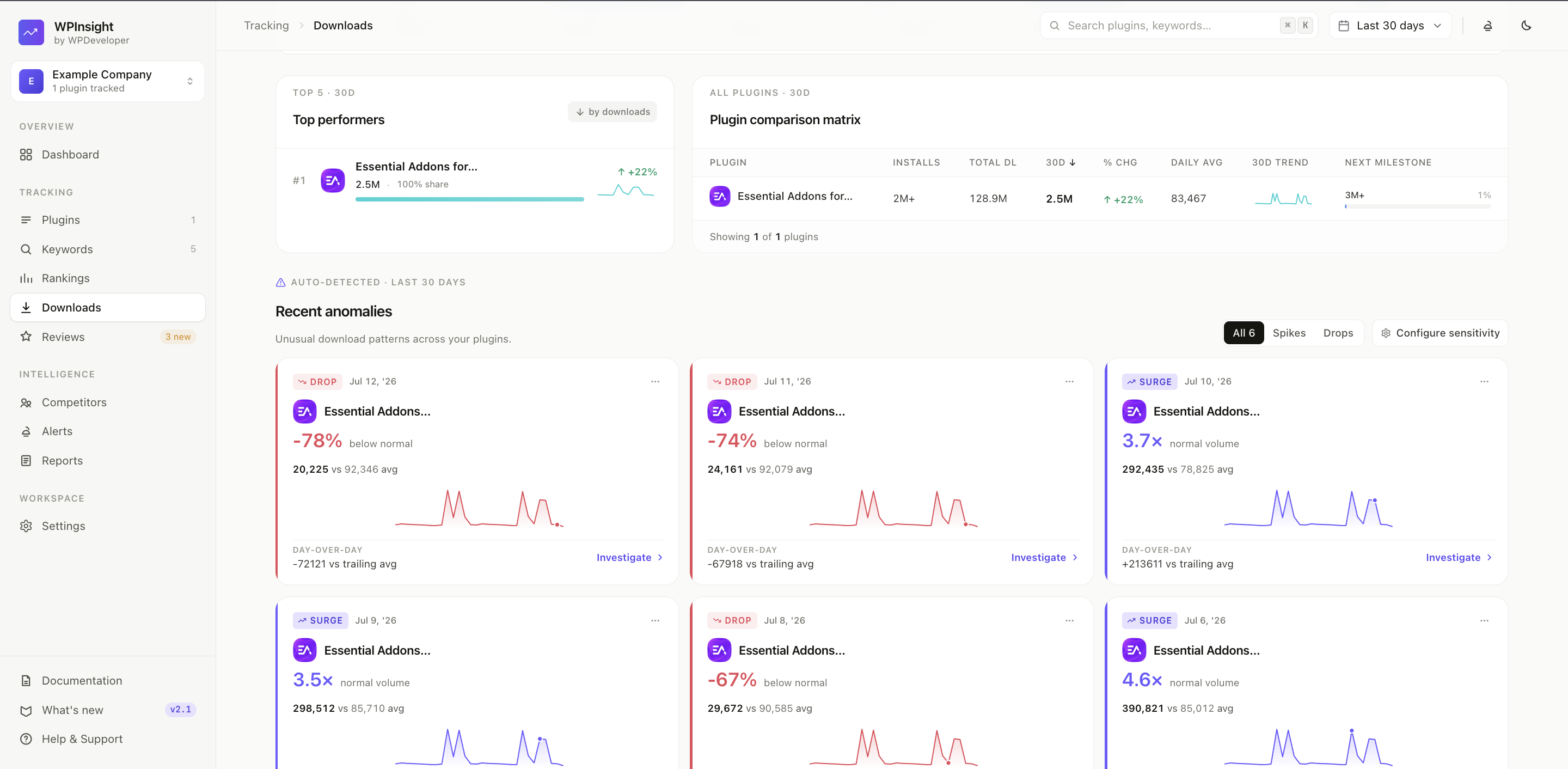Image resolution: width=1568 pixels, height=769 pixels.
Task: Open the Dashboard grid icon
Action: click(x=26, y=155)
